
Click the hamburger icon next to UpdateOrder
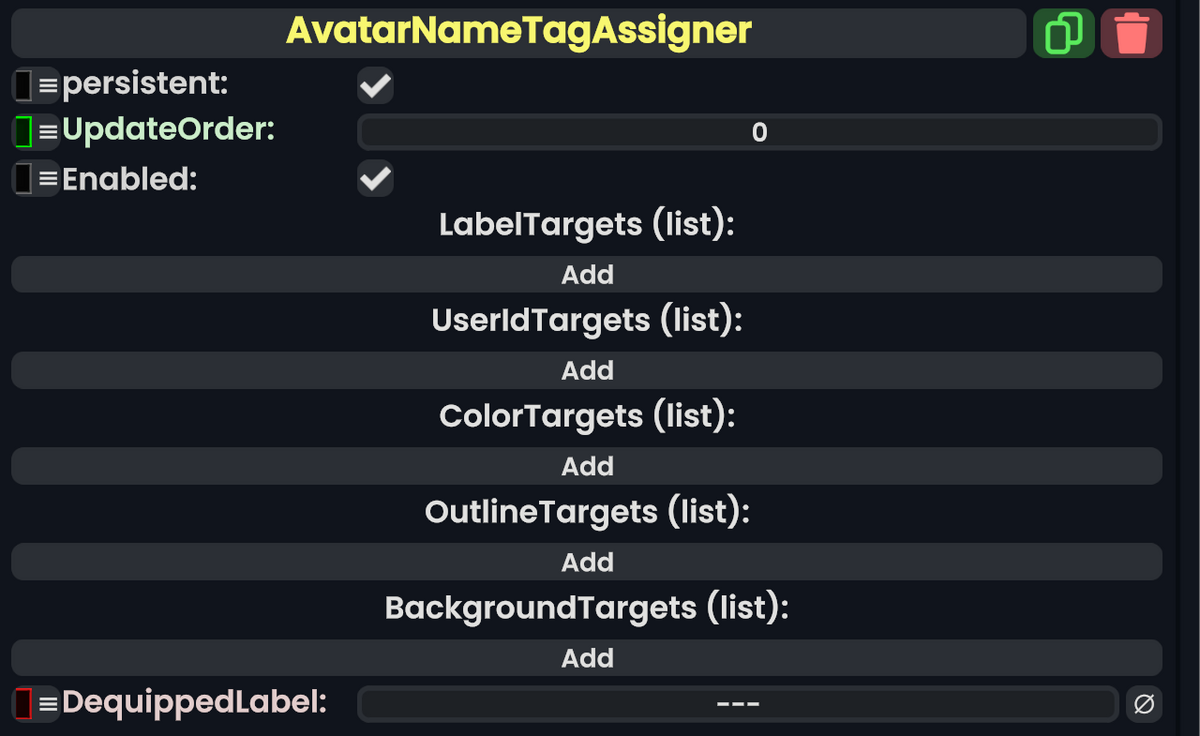point(44,130)
